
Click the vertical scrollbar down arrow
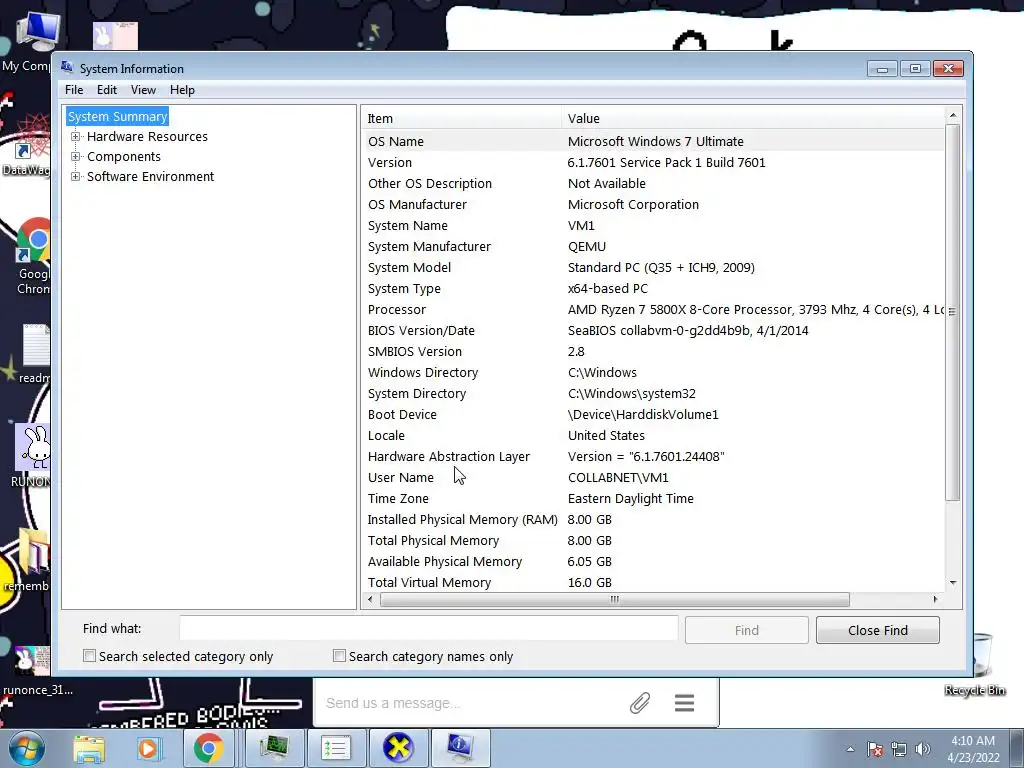point(953,583)
